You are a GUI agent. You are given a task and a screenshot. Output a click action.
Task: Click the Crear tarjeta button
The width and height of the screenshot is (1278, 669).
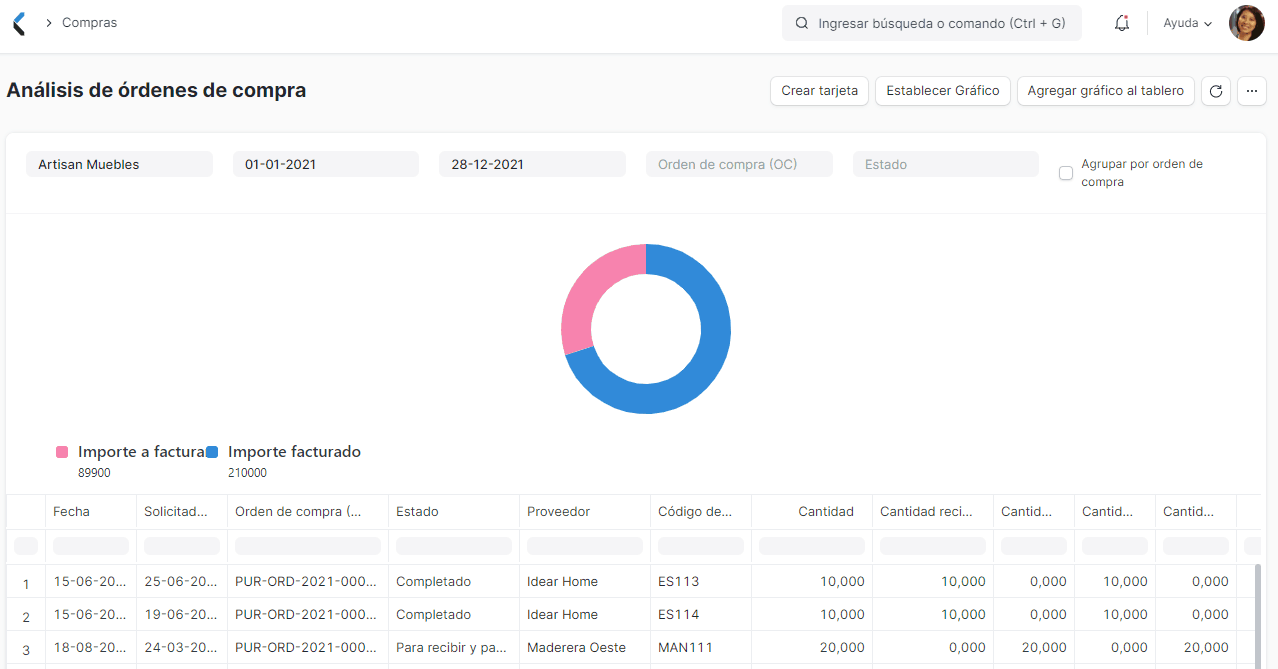pyautogui.click(x=819, y=90)
